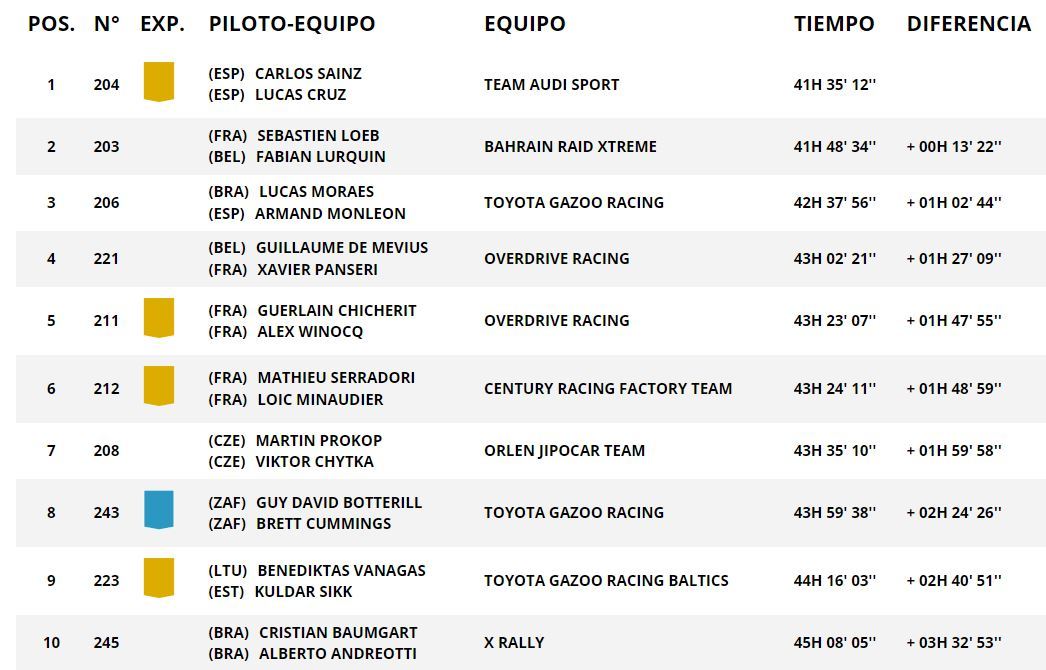Select driver name Carlos Sainz
Viewport: 1046px width, 670px height.
(x=308, y=73)
